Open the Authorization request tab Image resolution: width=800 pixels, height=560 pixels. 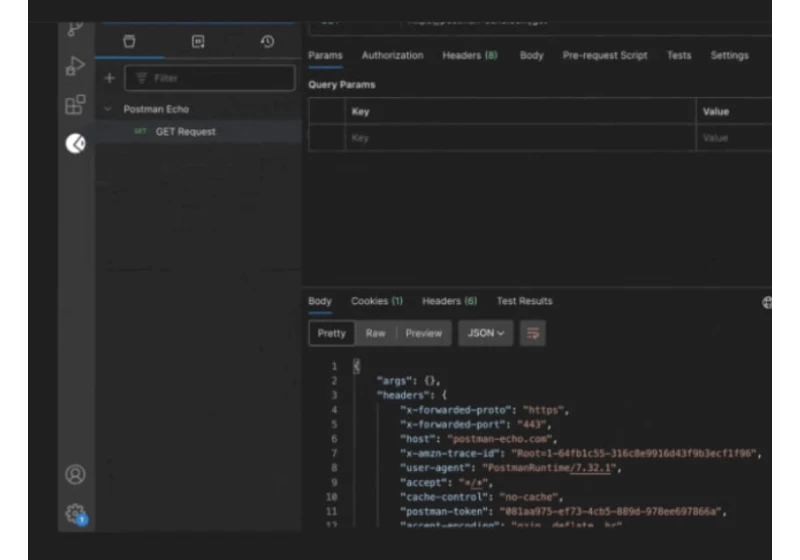pyautogui.click(x=392, y=55)
